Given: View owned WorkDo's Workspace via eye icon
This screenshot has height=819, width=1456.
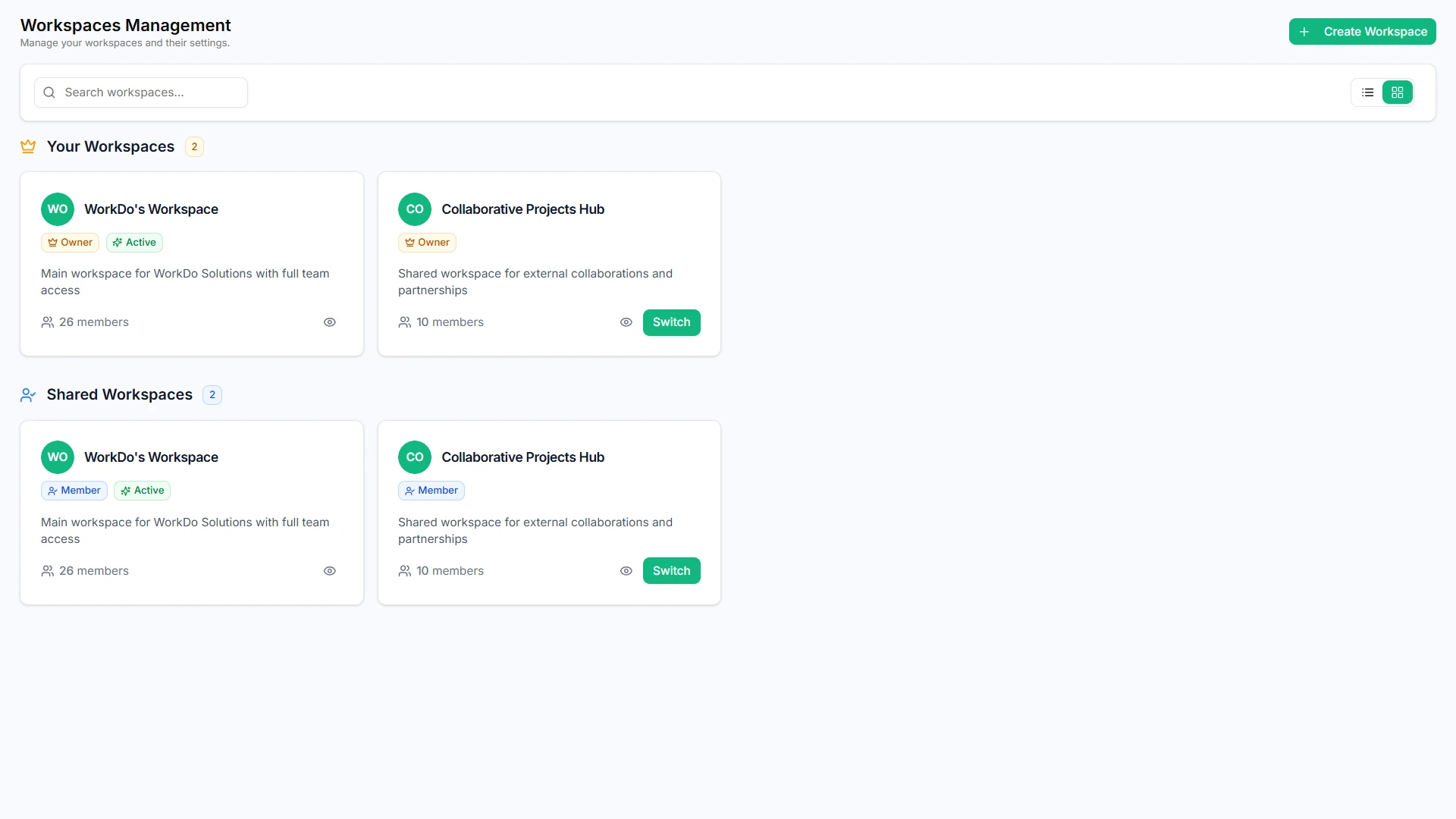Looking at the screenshot, I should [x=330, y=322].
